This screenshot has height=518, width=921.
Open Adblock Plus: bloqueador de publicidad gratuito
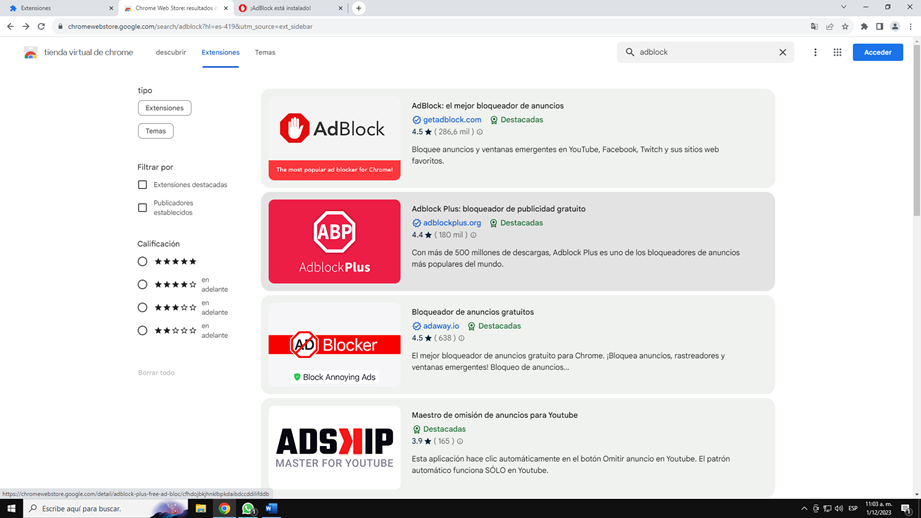pyautogui.click(x=498, y=209)
